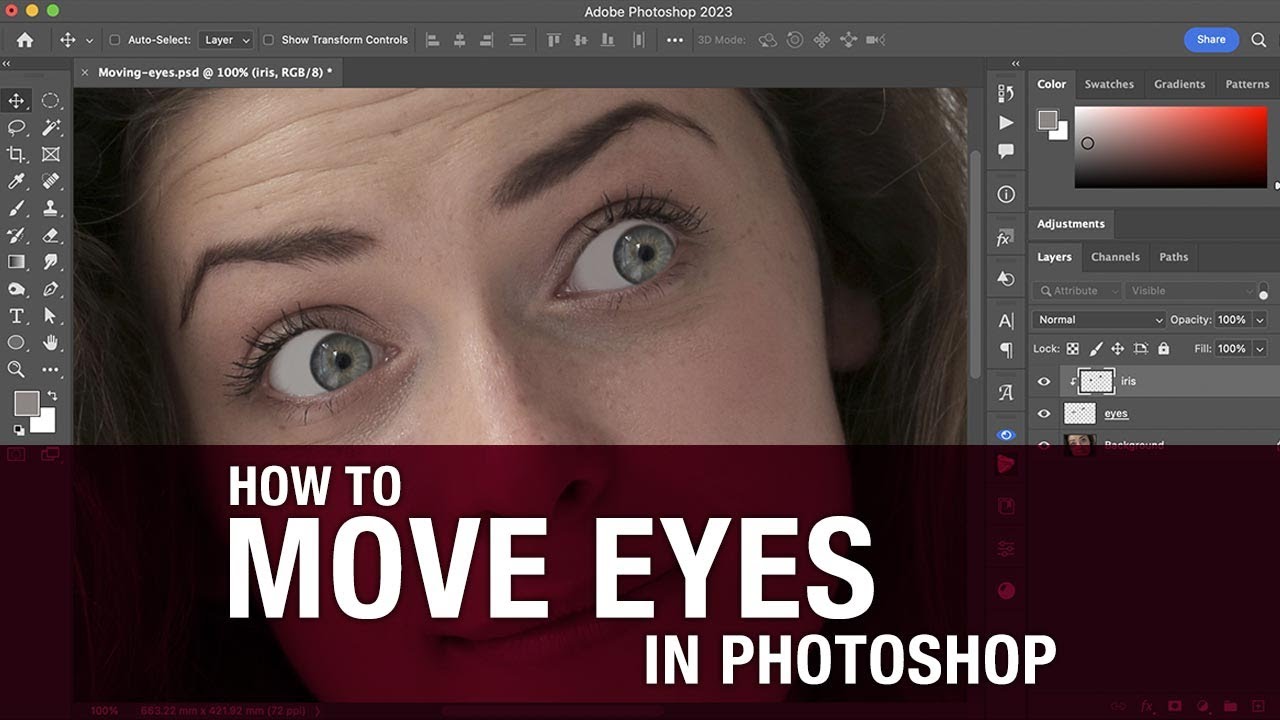1280x720 pixels.
Task: Switch to the Channels tab
Action: [x=1115, y=257]
